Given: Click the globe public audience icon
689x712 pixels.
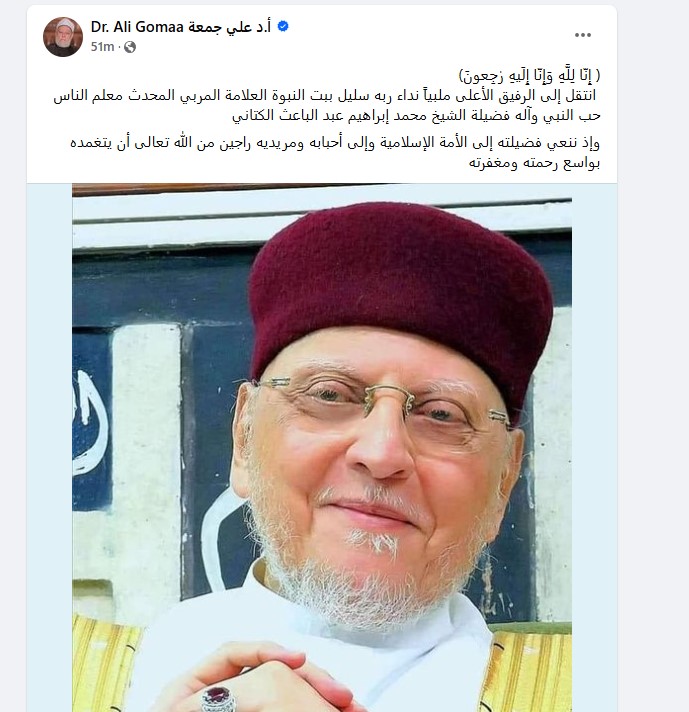Looking at the screenshot, I should [x=130, y=47].
